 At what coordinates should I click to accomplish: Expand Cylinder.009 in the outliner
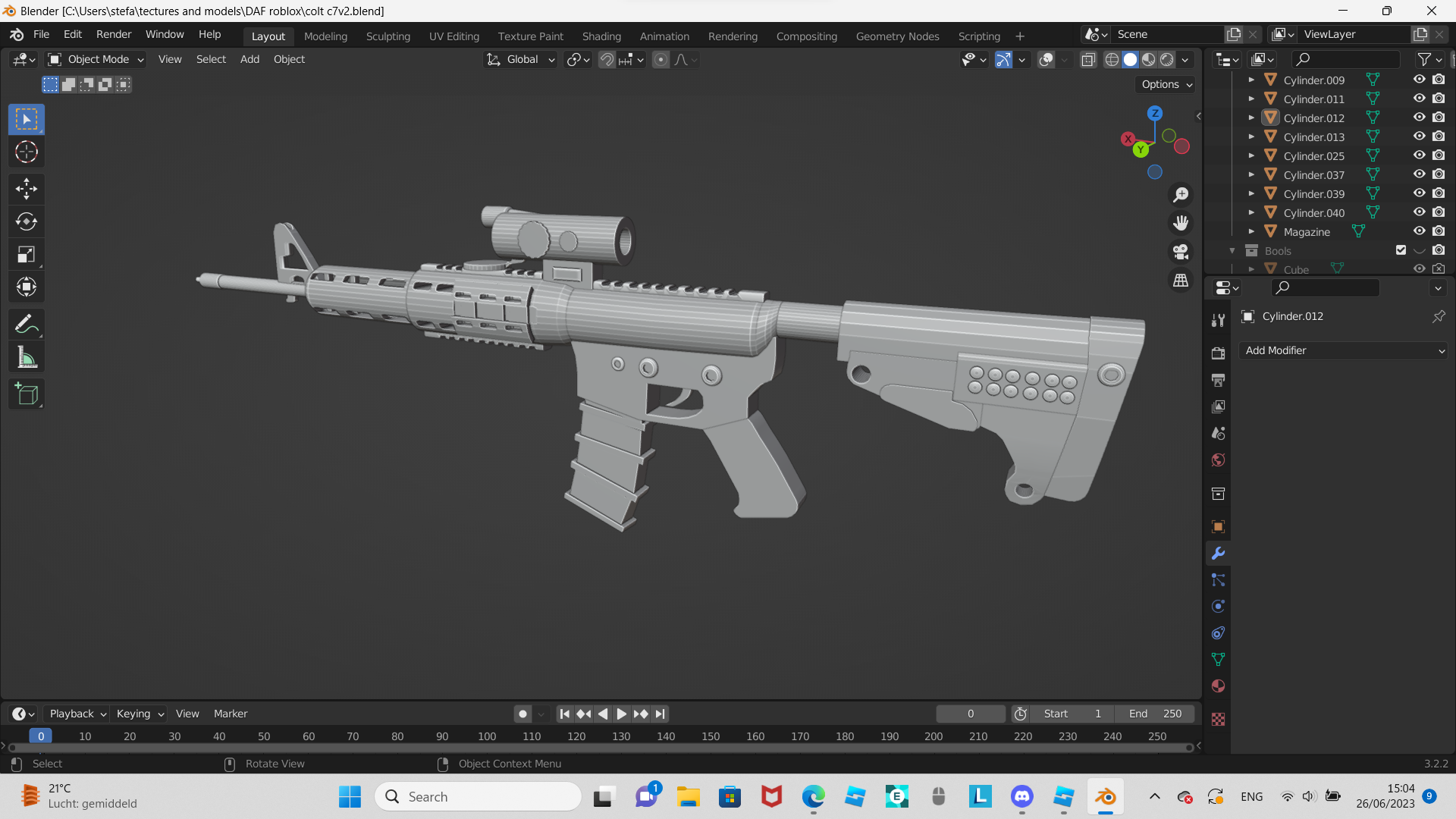[x=1251, y=80]
